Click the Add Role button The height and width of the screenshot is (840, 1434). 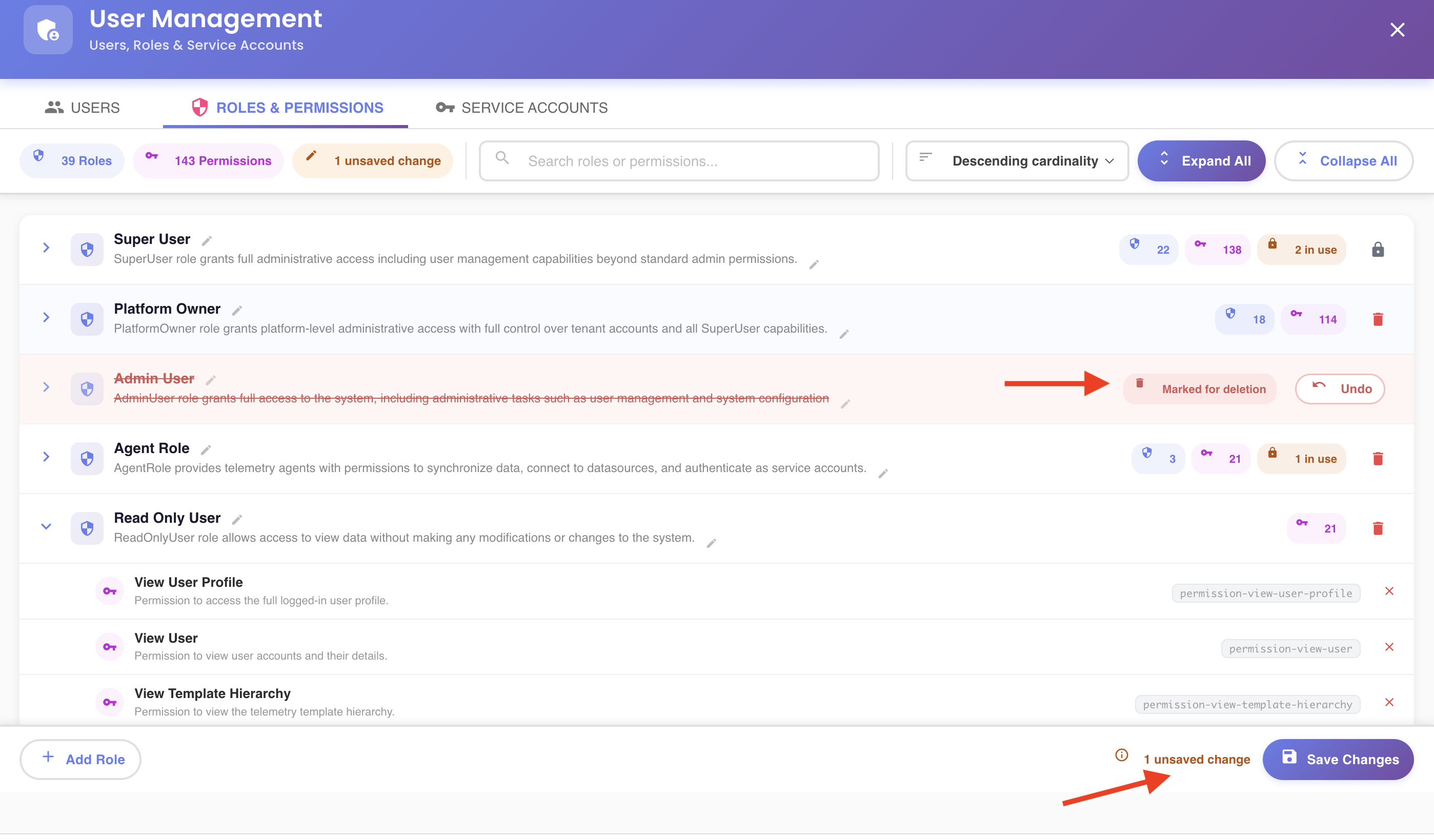pyautogui.click(x=80, y=759)
